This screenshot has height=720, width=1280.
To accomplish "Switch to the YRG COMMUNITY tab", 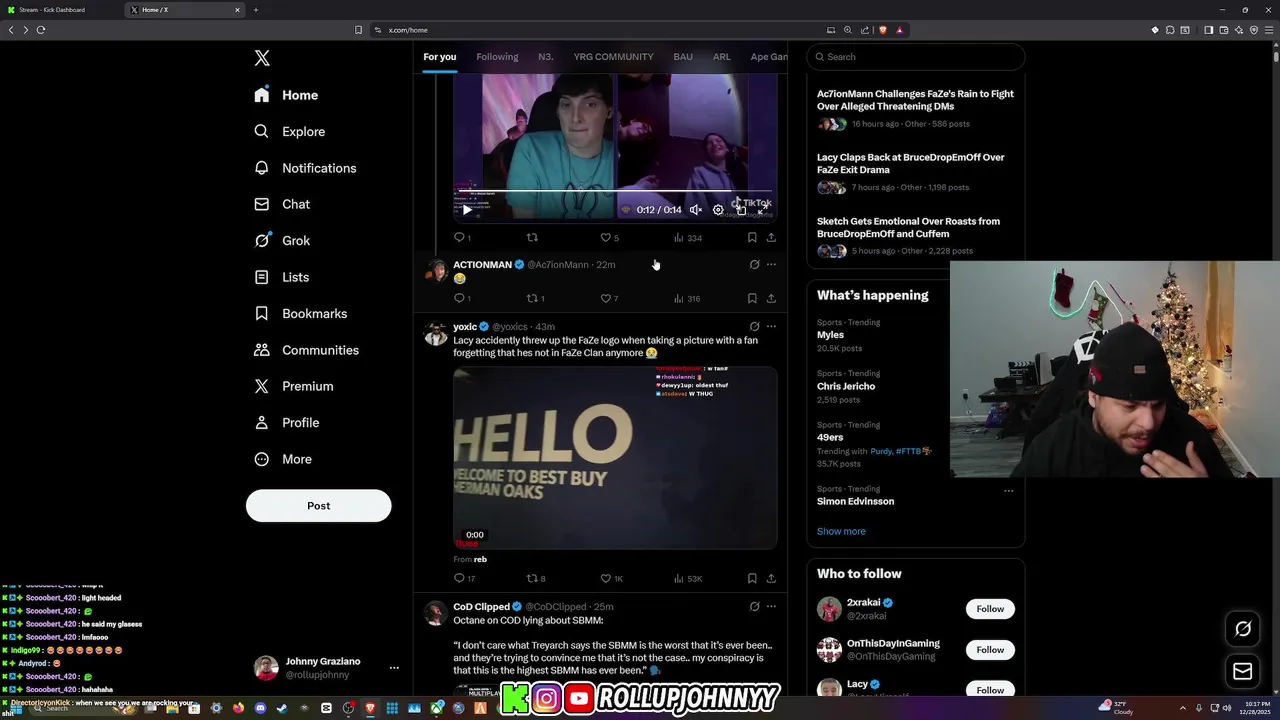I will point(613,57).
